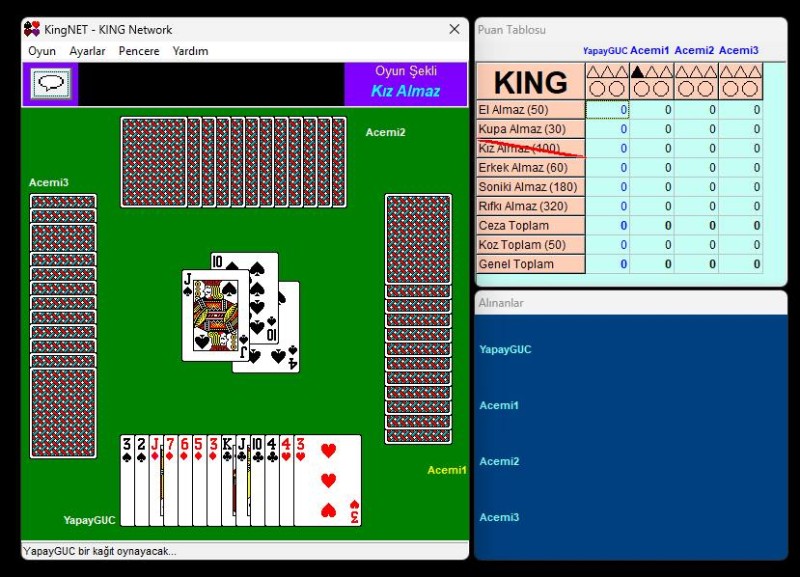Open the Pencere menu
The height and width of the screenshot is (577, 800).
click(x=139, y=51)
